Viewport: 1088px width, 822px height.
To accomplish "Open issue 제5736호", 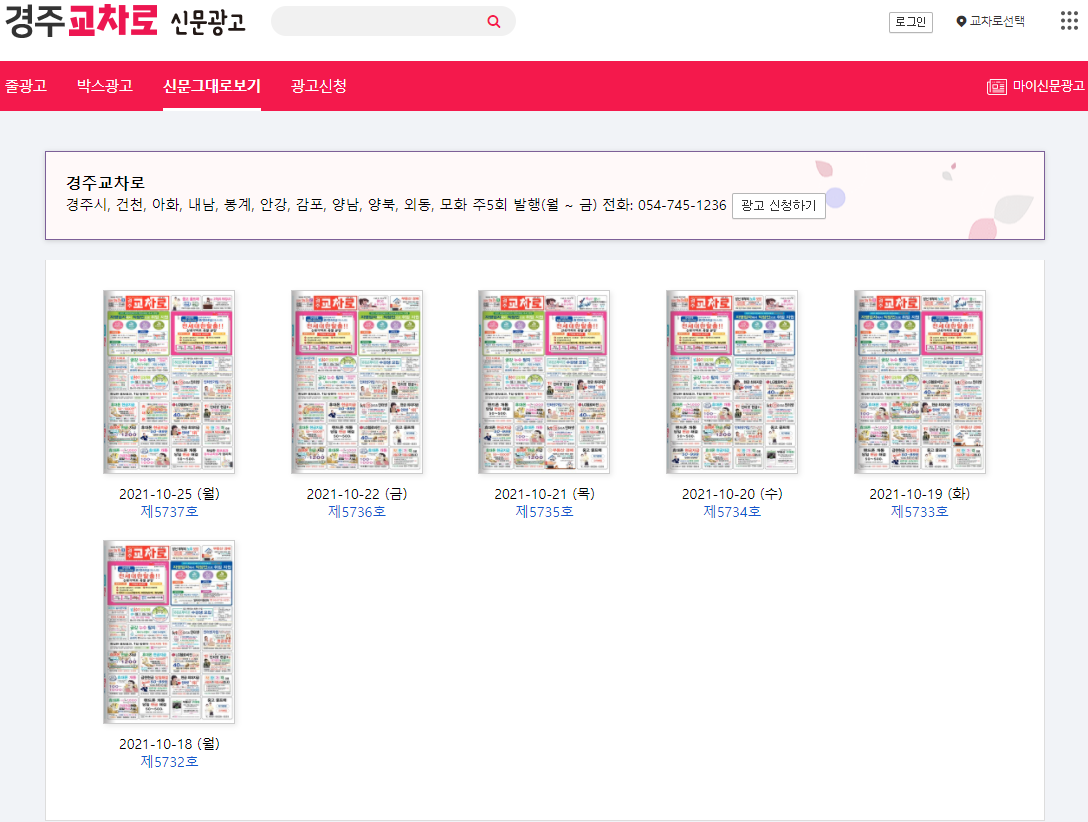I will pyautogui.click(x=357, y=510).
